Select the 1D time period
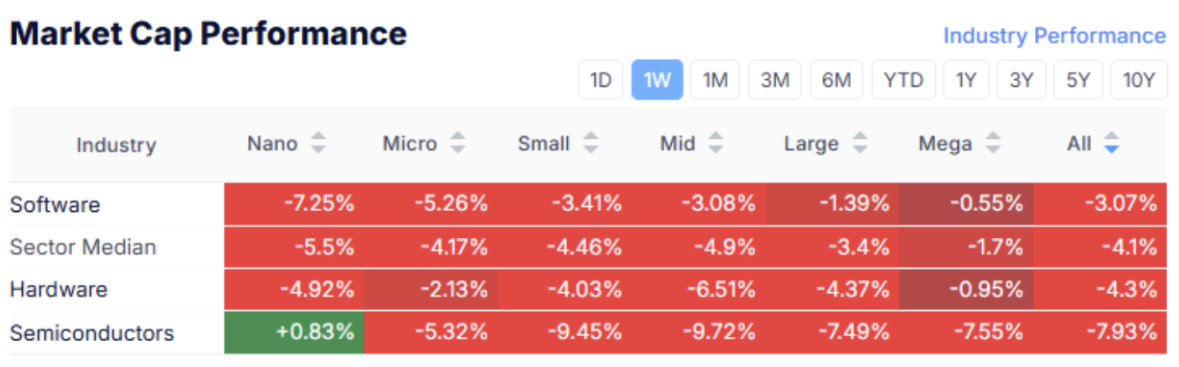Viewport: 1179px width, 367px height. [601, 80]
